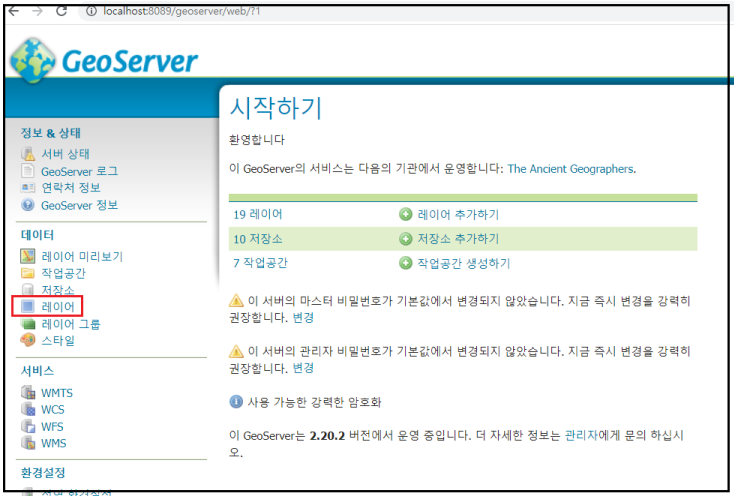
Task: Go back with the browser back arrow
Action: (x=14, y=10)
